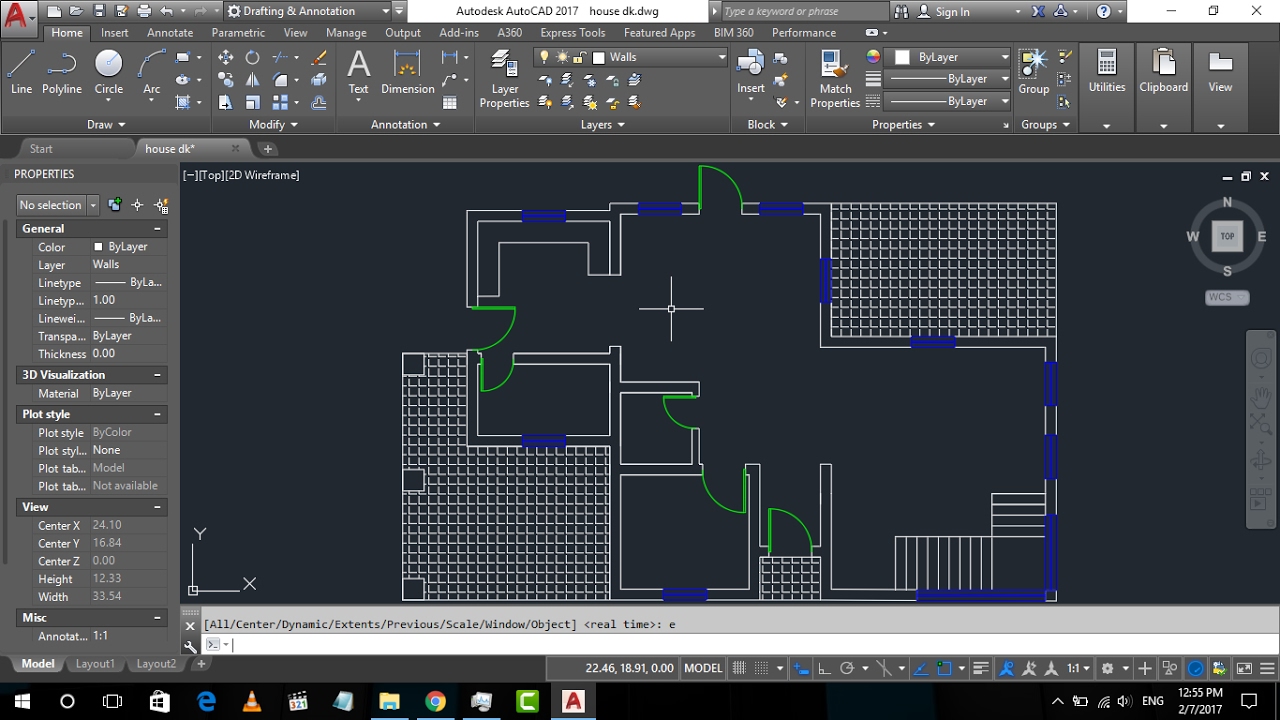The image size is (1280, 720).
Task: Select the Circle tool
Action: (x=108, y=70)
